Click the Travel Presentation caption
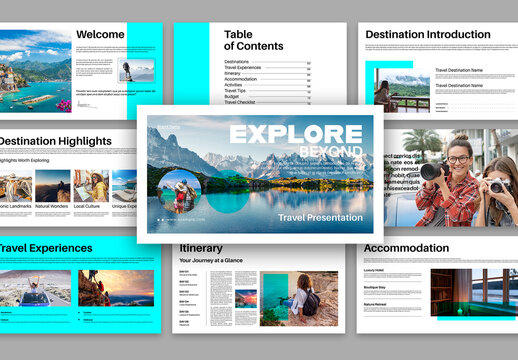This screenshot has width=518, height=360. pos(320,218)
